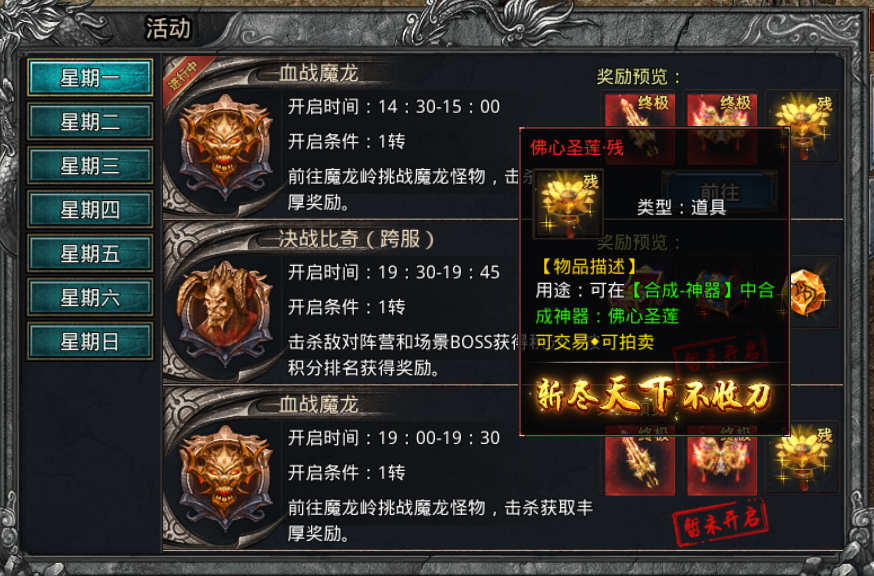Click the 佛心圣莲·残 tooltip item thumbnail
The width and height of the screenshot is (874, 576).
point(568,204)
